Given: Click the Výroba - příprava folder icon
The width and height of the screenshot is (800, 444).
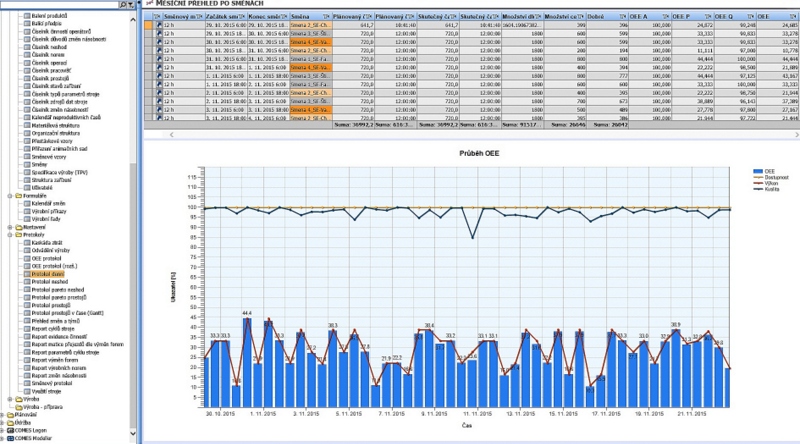Looking at the screenshot, I should click(18, 407).
